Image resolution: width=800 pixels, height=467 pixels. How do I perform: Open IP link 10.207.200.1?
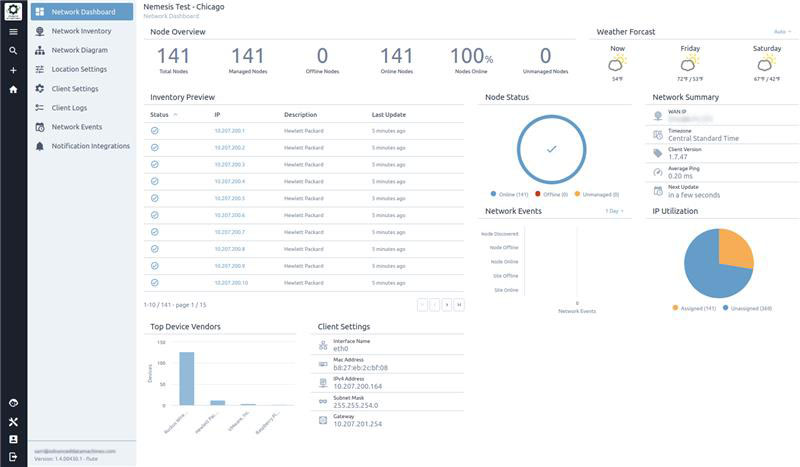pyautogui.click(x=229, y=131)
